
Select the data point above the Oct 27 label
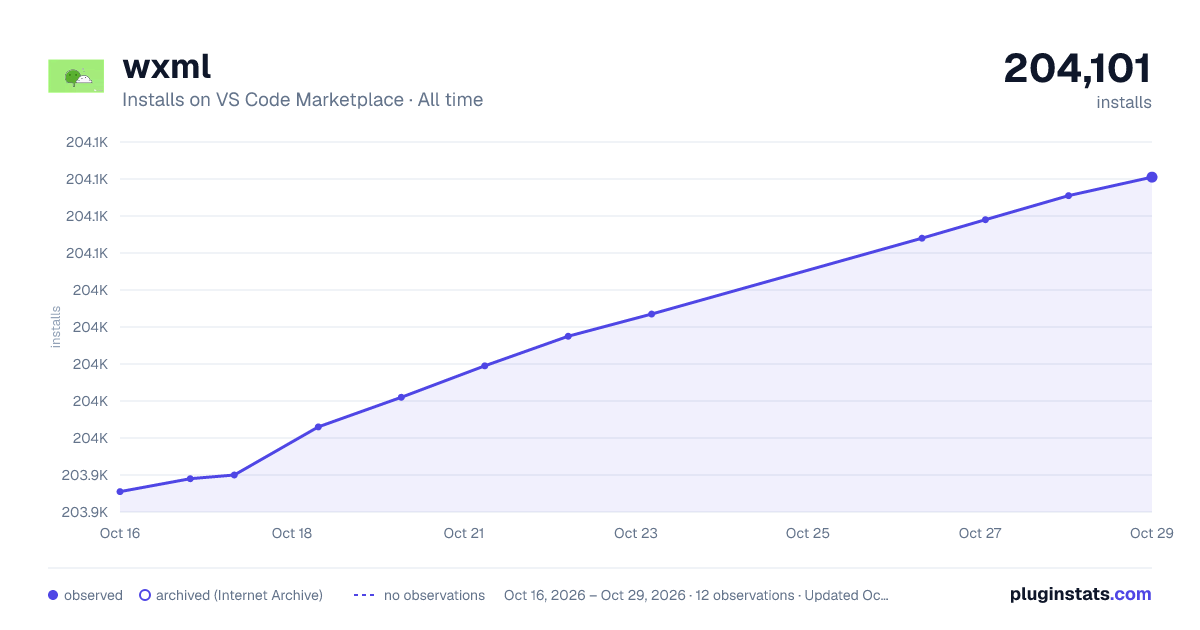(x=985, y=220)
